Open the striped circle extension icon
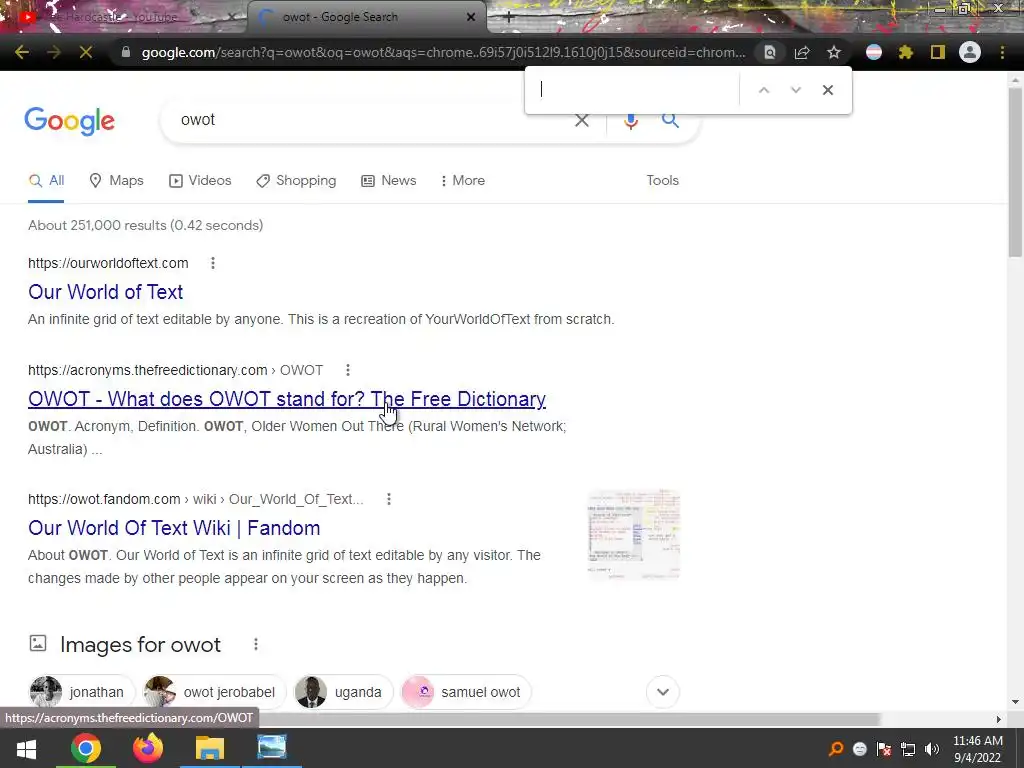 tap(874, 52)
